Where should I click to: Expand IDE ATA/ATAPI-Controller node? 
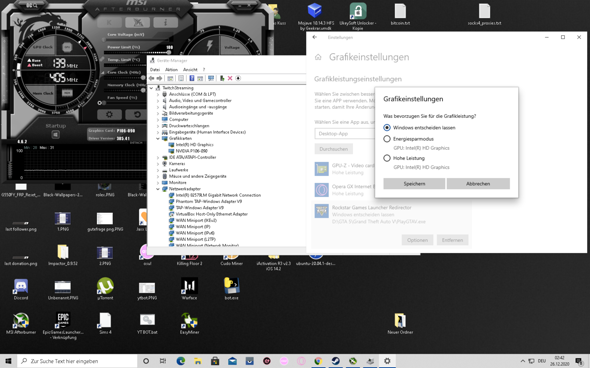pos(158,158)
